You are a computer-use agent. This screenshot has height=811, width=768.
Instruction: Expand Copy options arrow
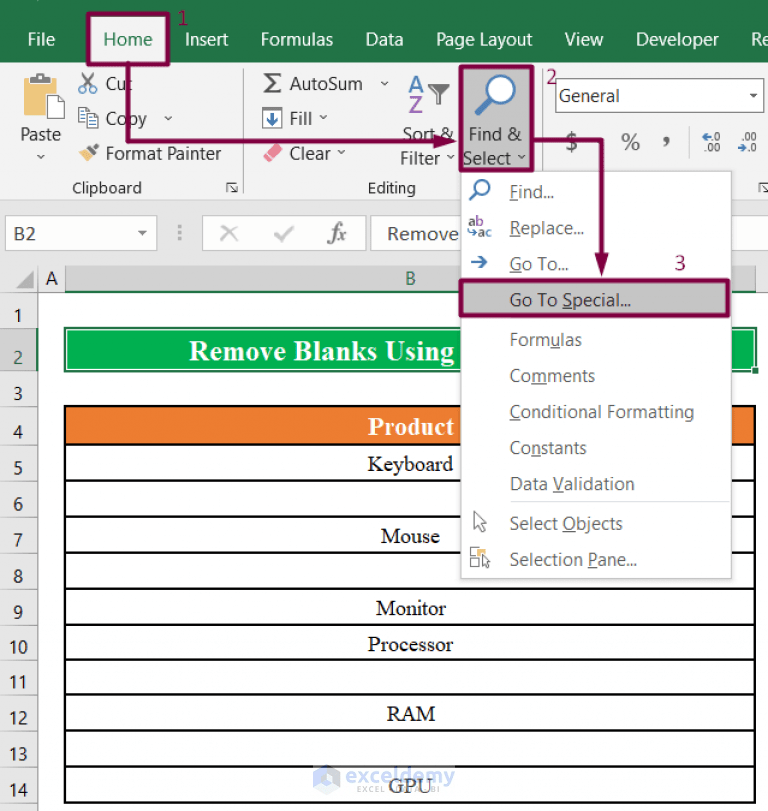168,118
